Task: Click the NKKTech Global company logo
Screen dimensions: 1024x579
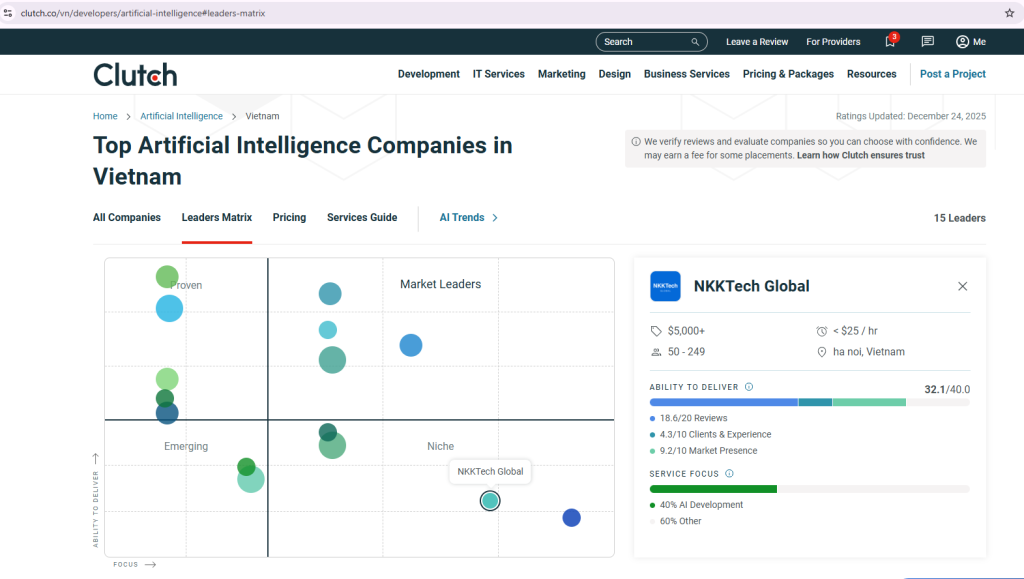Action: (665, 286)
